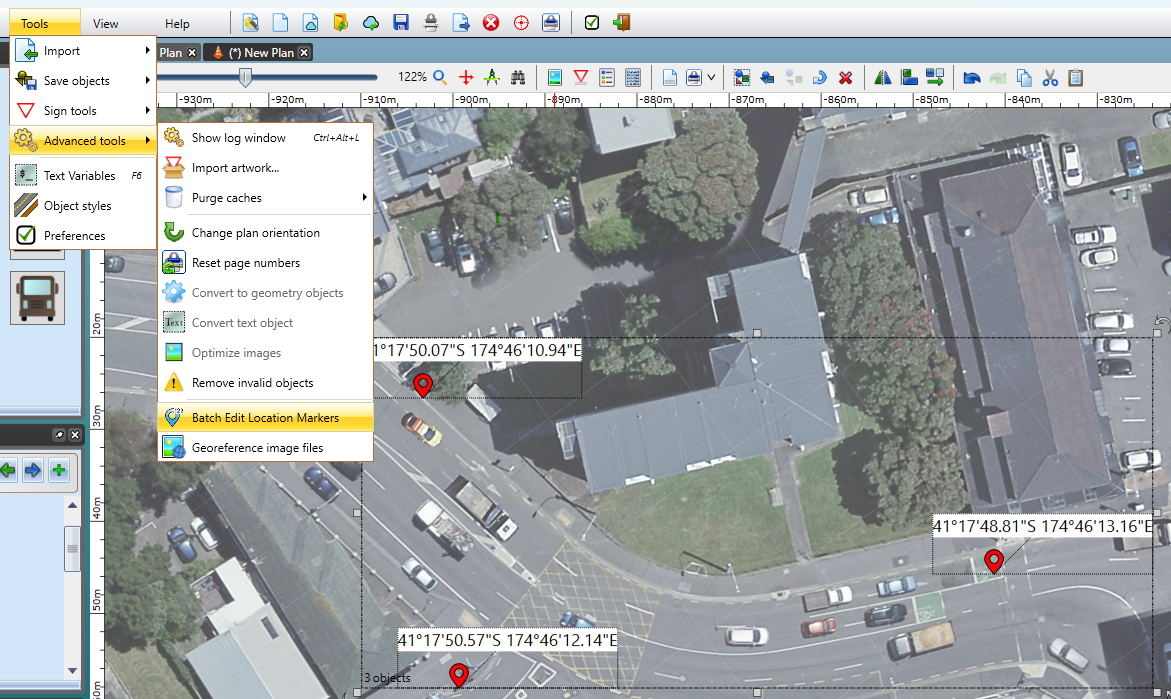Click the copy pages icon

pos(1024,77)
